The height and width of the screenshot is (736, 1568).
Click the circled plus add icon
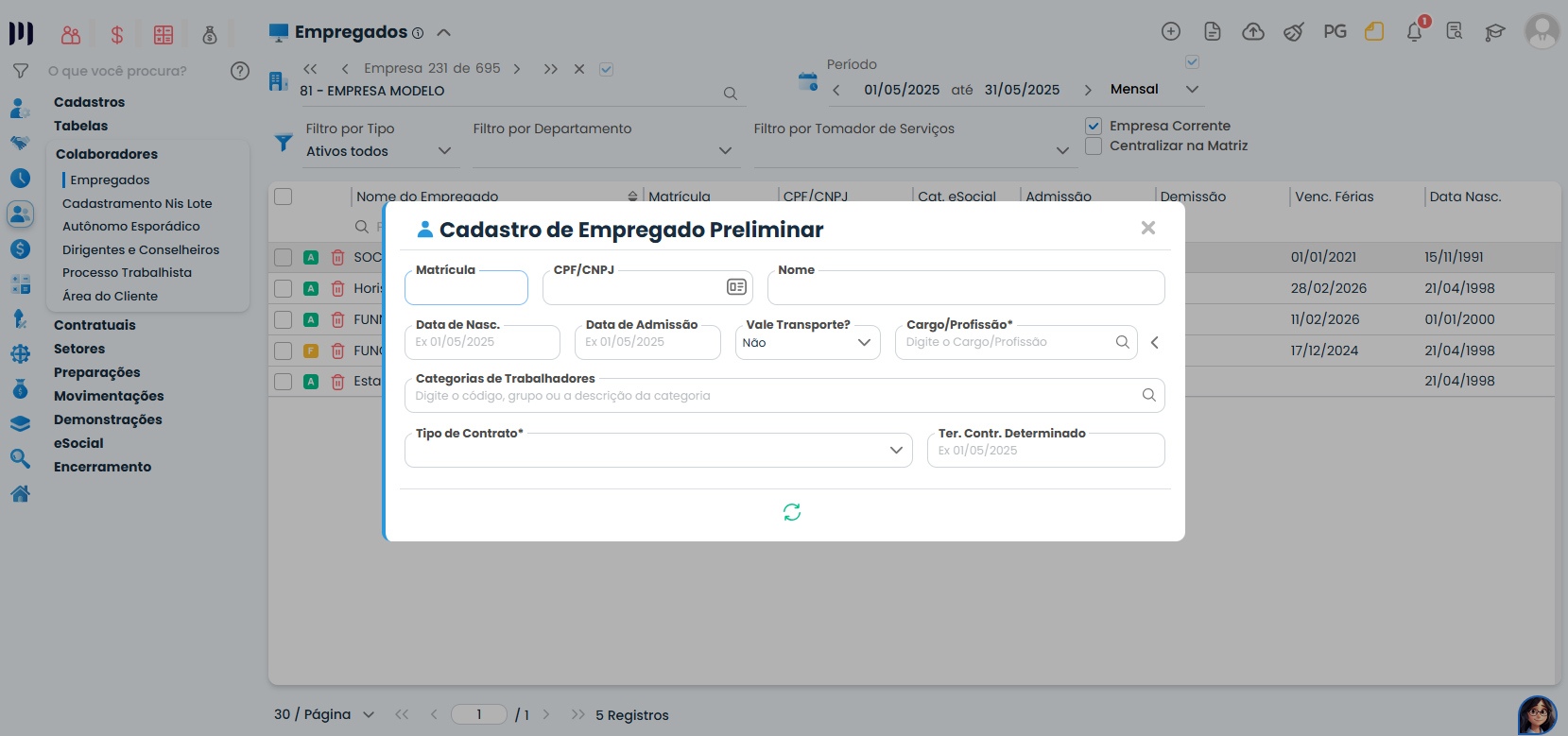pos(1171,32)
